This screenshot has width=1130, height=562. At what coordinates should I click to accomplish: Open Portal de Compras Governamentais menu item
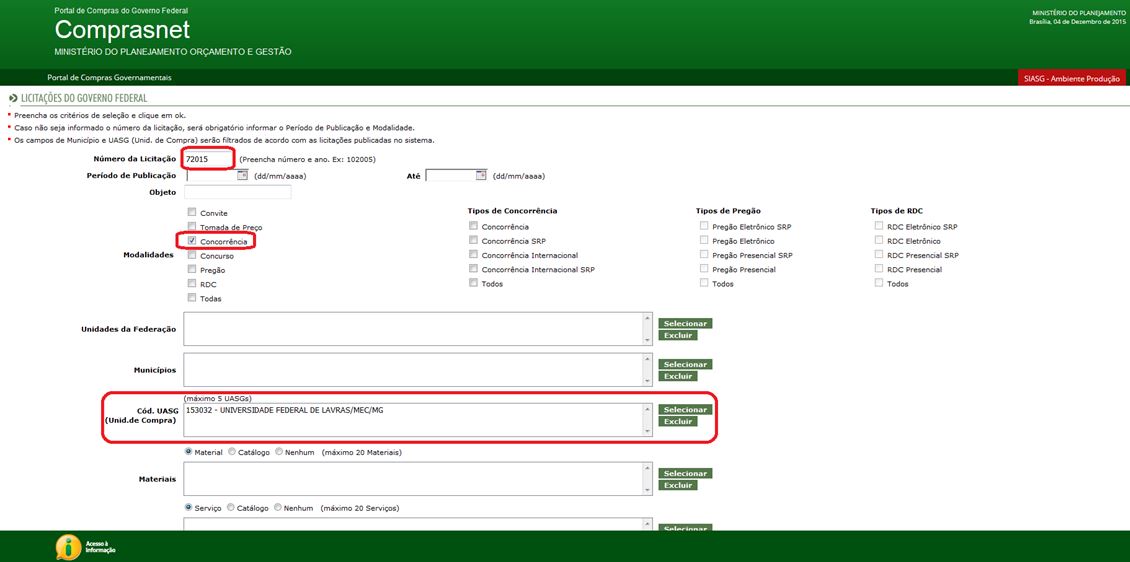coord(109,78)
